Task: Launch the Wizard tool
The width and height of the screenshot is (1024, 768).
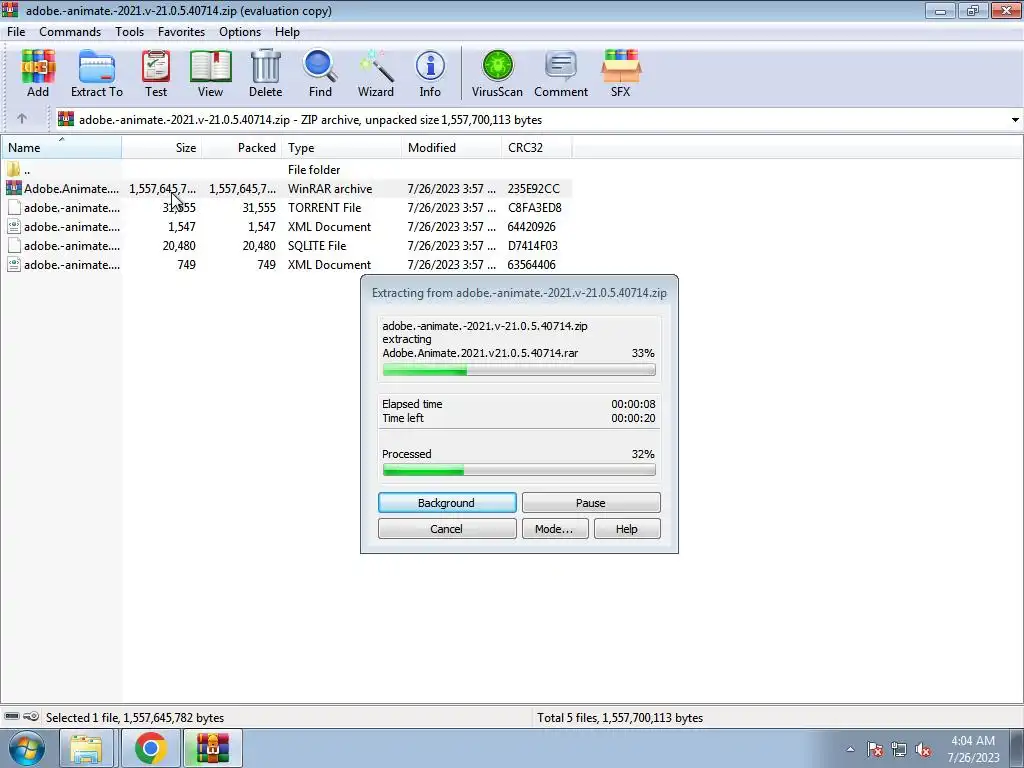Action: click(x=376, y=73)
